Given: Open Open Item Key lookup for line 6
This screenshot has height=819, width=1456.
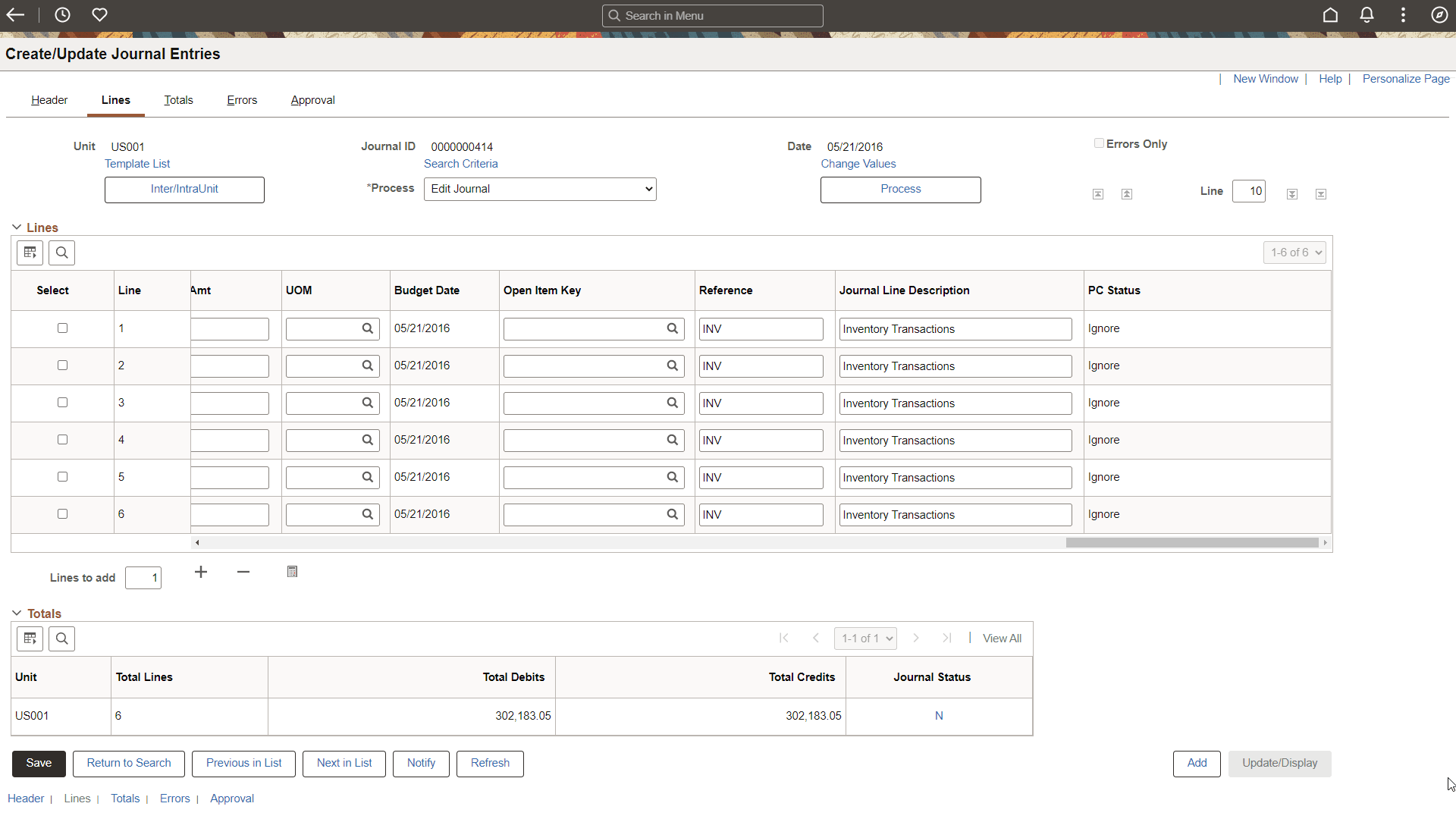Looking at the screenshot, I should (x=672, y=514).
